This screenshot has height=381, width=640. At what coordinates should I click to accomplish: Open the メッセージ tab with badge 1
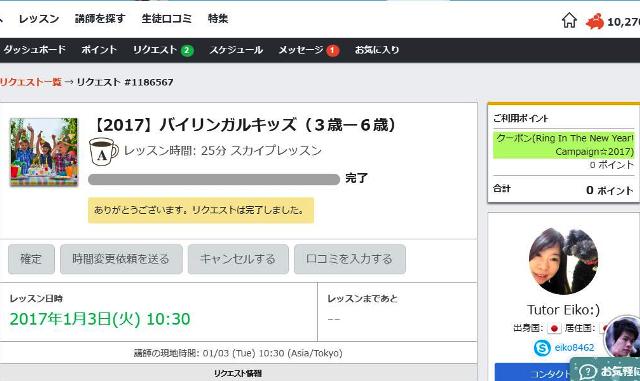tap(309, 50)
